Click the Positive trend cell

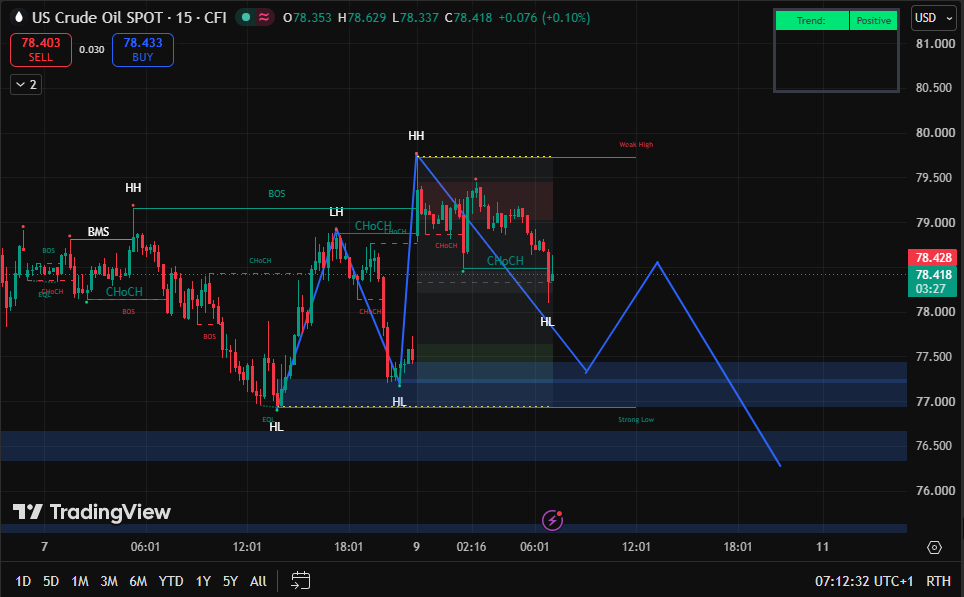(874, 20)
